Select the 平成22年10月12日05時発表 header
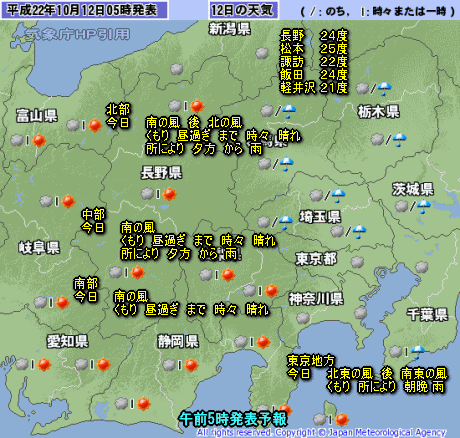This screenshot has height=438, width=460. pos(84,10)
